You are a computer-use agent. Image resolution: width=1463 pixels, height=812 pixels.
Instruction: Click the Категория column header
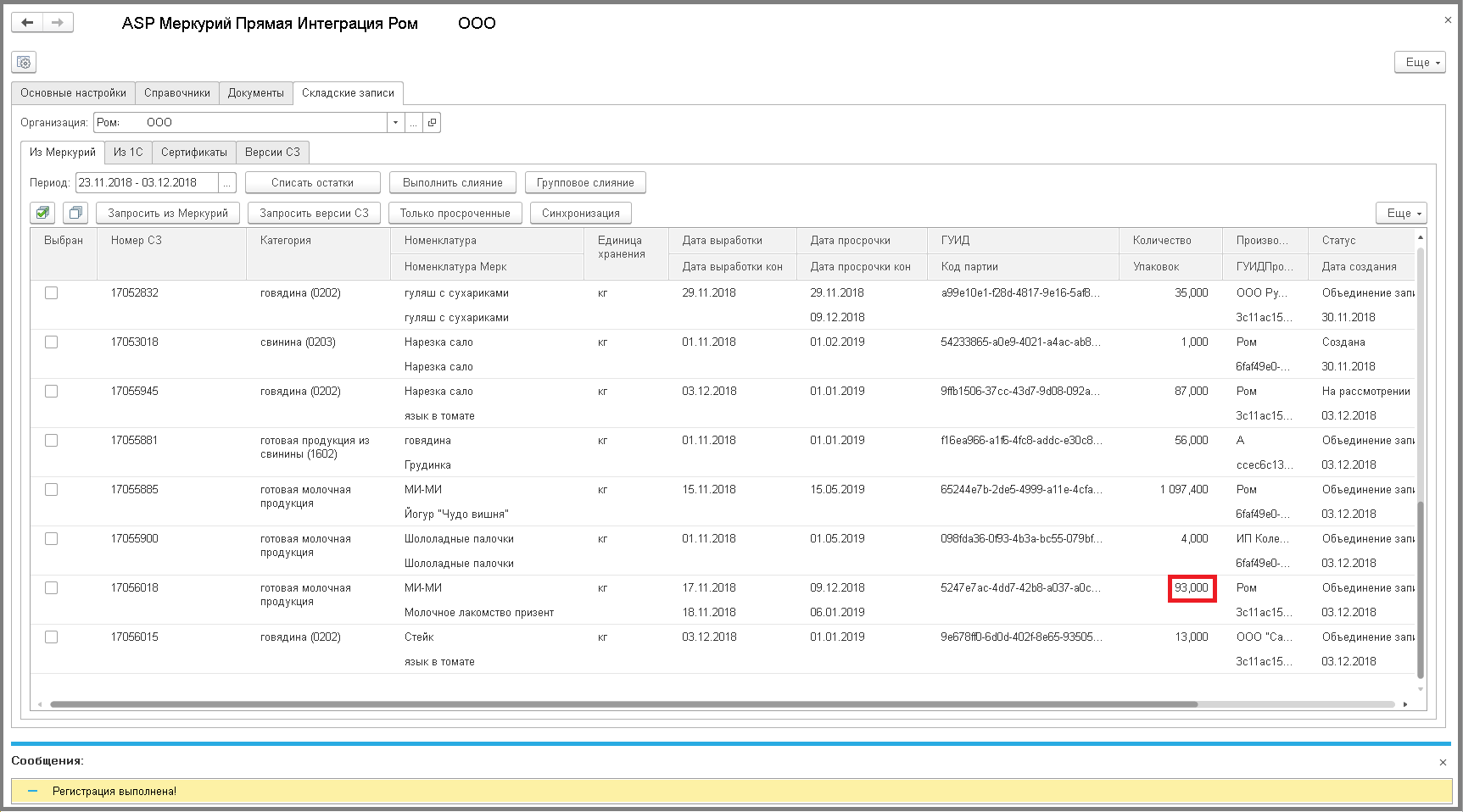(x=318, y=253)
